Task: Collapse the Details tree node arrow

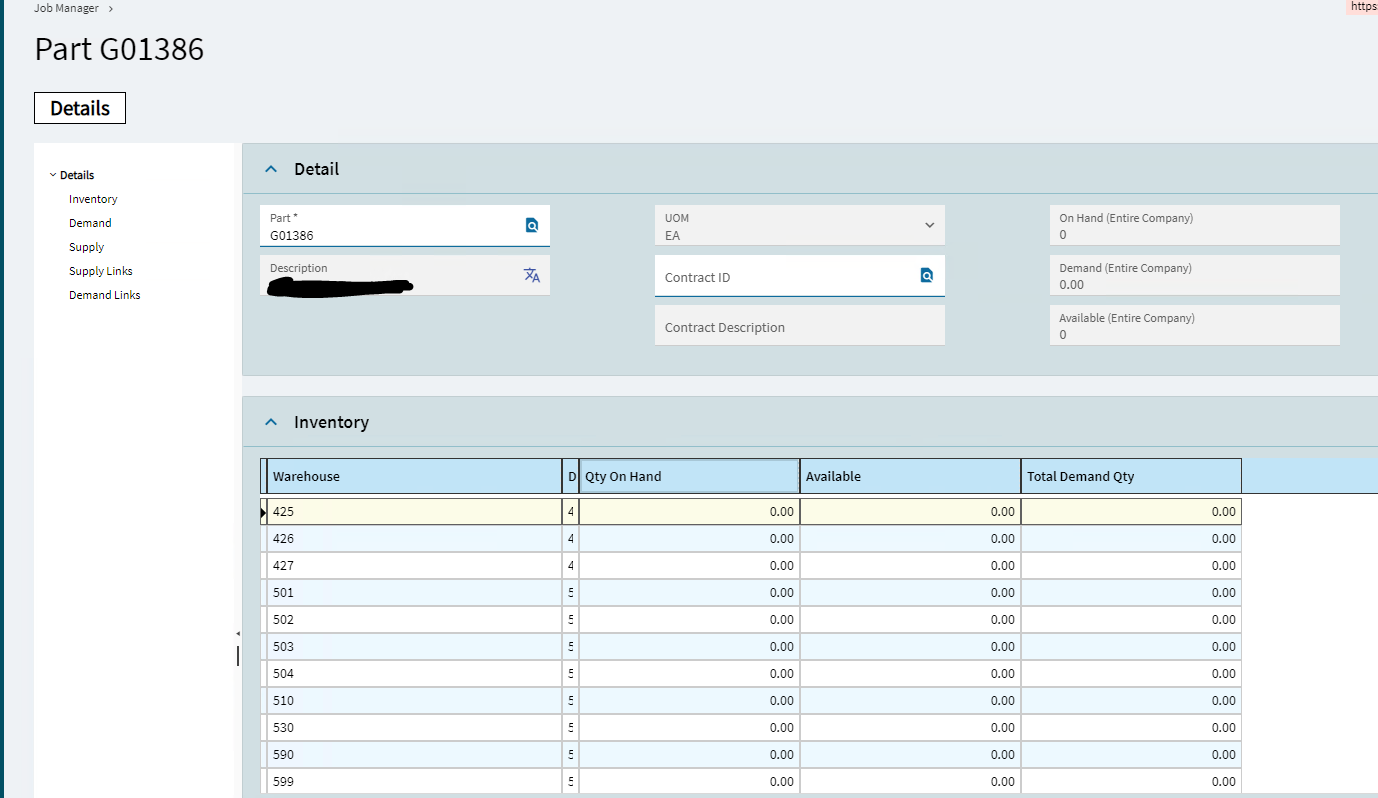Action: tap(53, 175)
